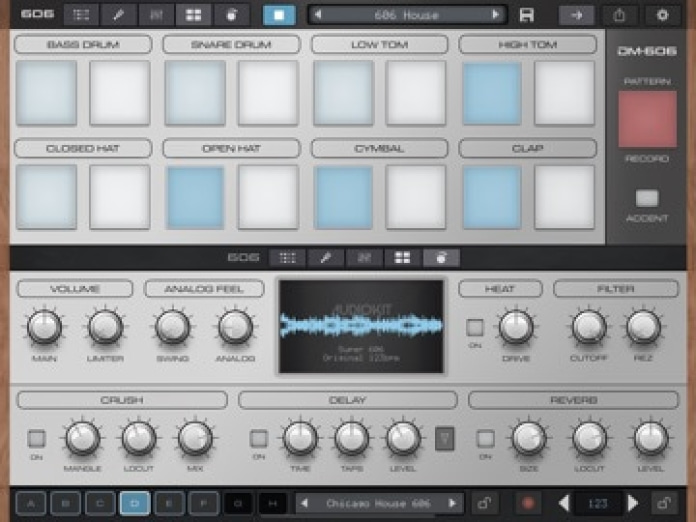Open mixer levels icon in the middle divider bar
The width and height of the screenshot is (696, 522).
point(364,258)
